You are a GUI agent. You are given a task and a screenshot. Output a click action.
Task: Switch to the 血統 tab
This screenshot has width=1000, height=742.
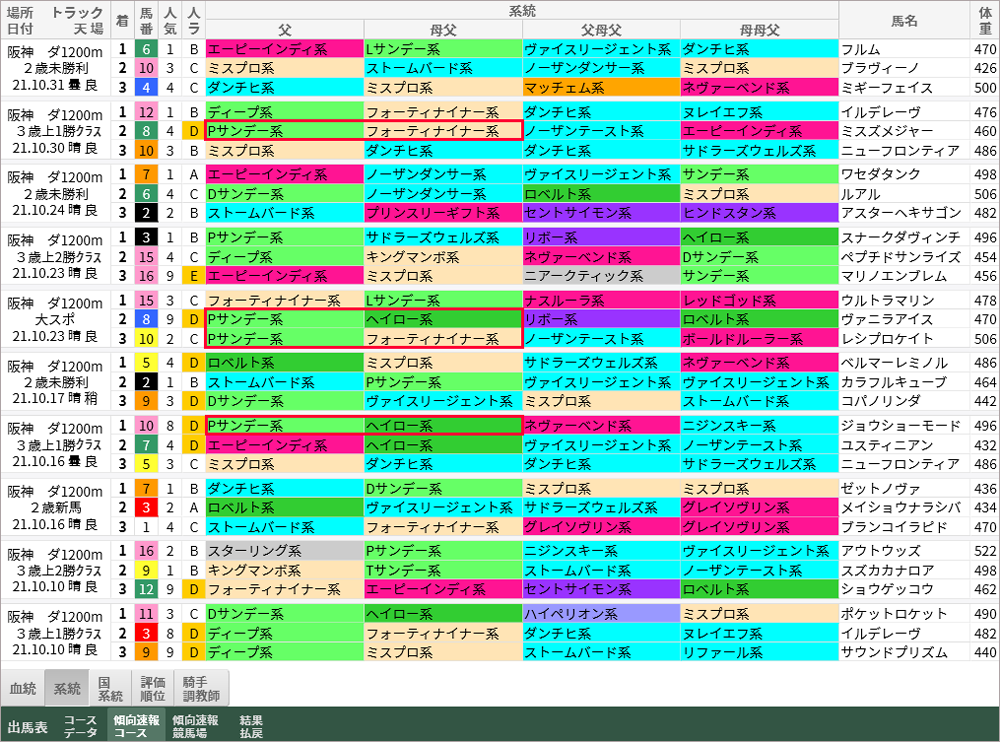pos(23,688)
